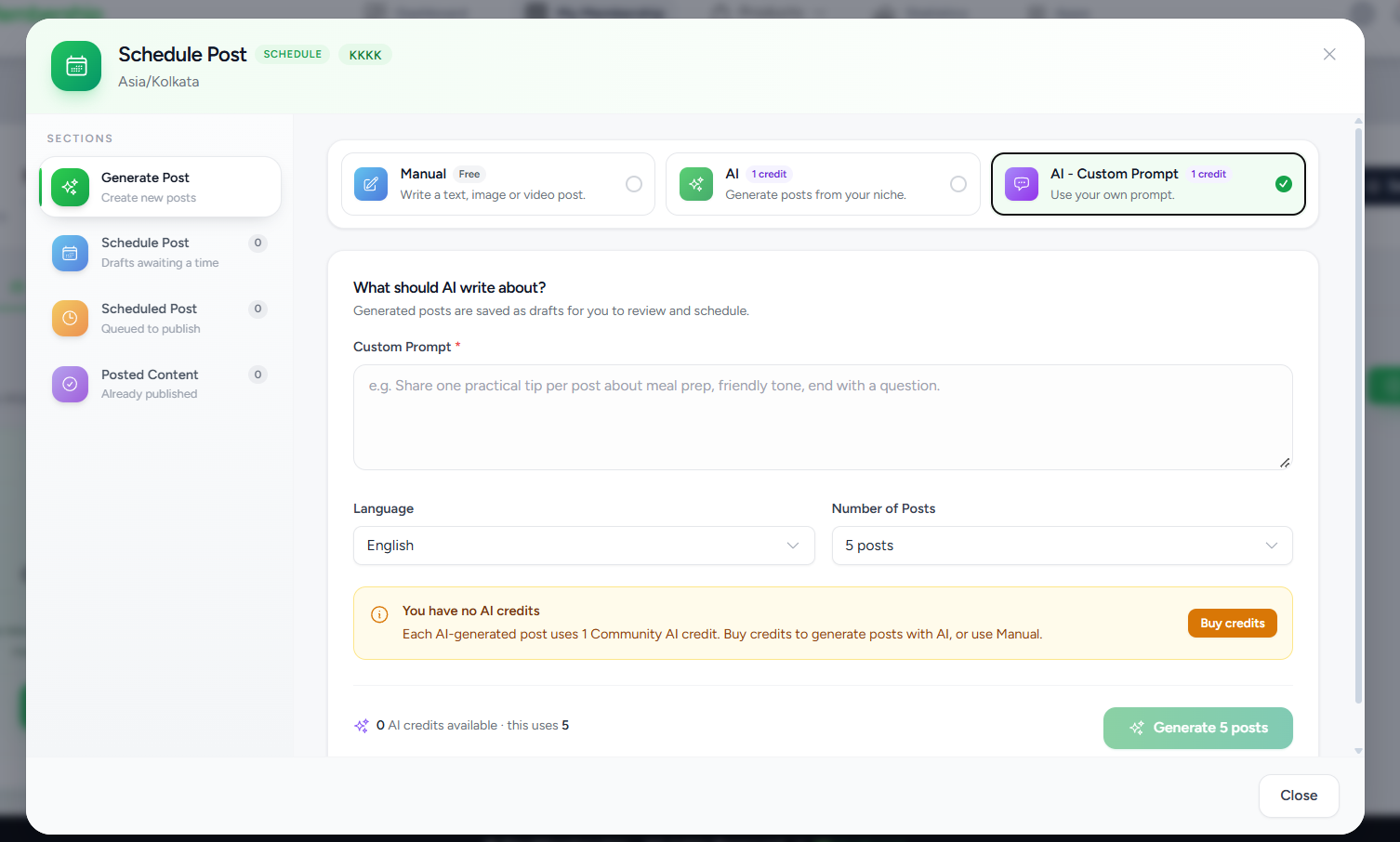The width and height of the screenshot is (1400, 842).
Task: Click the SECTIONS sidebar label
Action: pyautogui.click(x=80, y=138)
